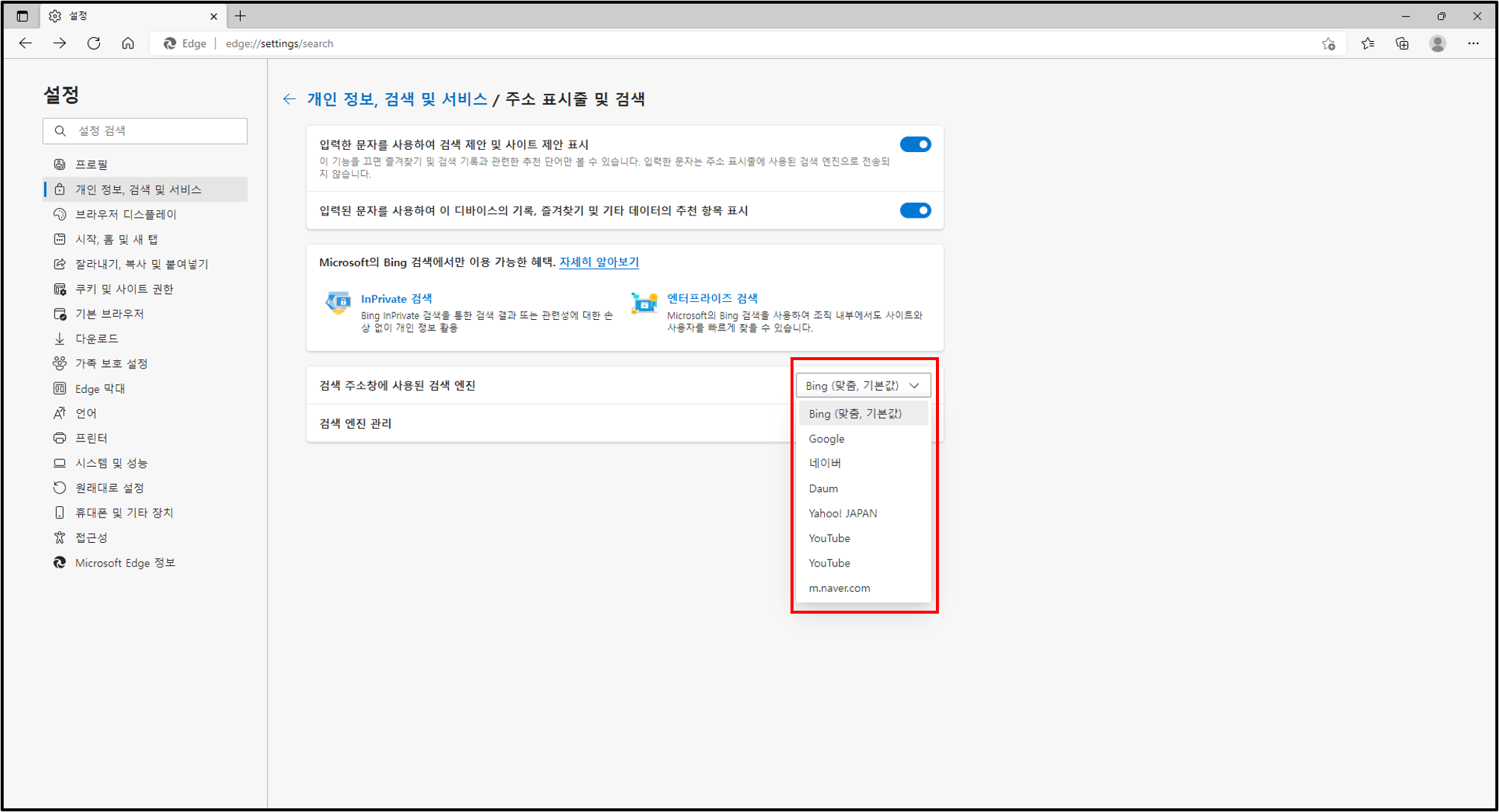
Task: Go to home page with house icon
Action: [128, 43]
